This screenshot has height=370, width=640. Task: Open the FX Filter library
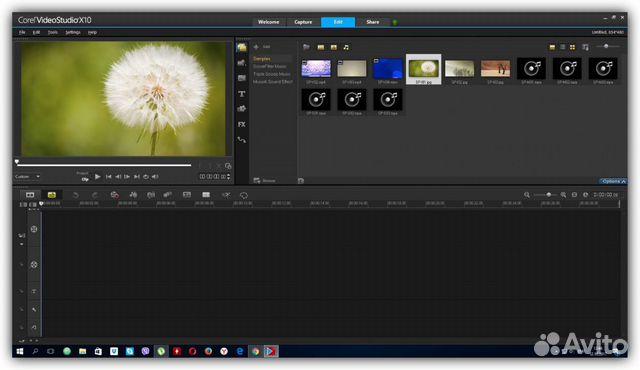pos(242,124)
